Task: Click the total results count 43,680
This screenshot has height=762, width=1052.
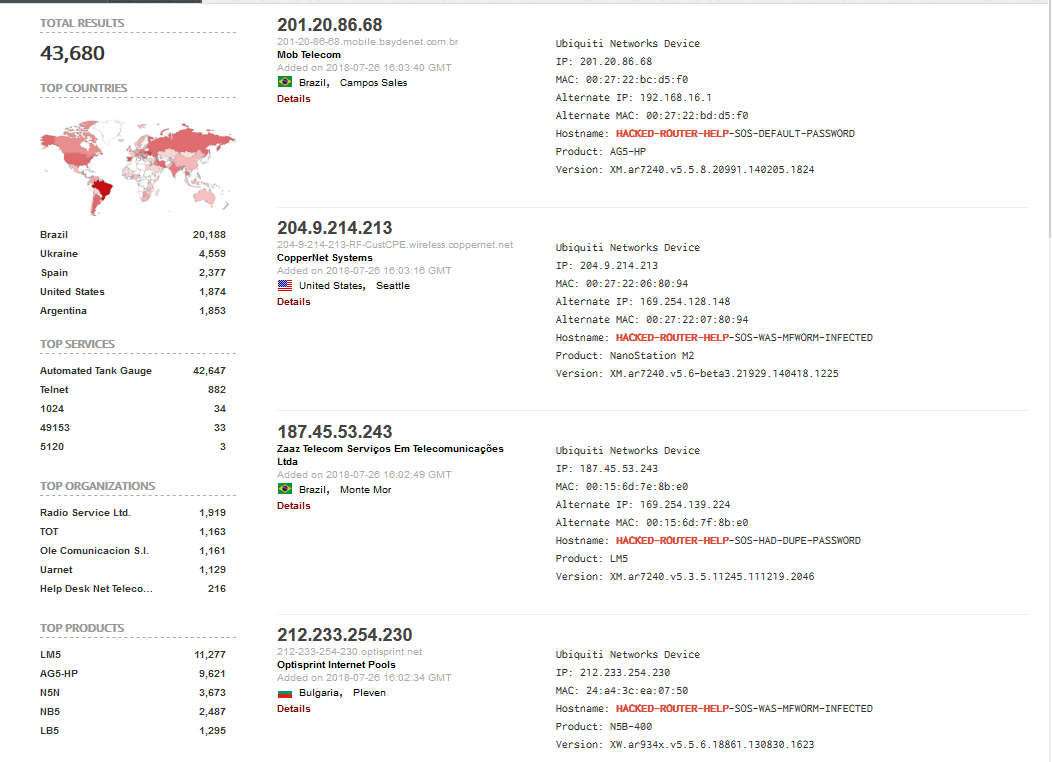Action: click(x=72, y=53)
